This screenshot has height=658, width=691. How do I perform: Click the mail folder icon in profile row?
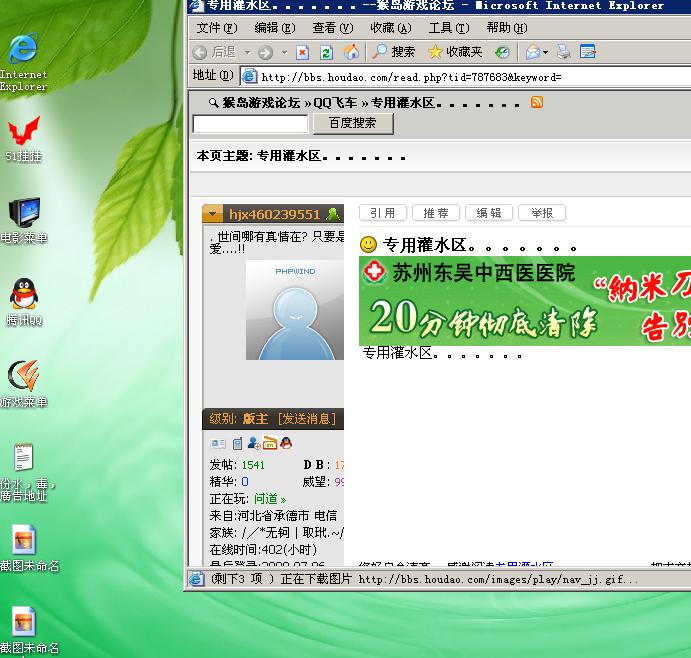[270, 443]
